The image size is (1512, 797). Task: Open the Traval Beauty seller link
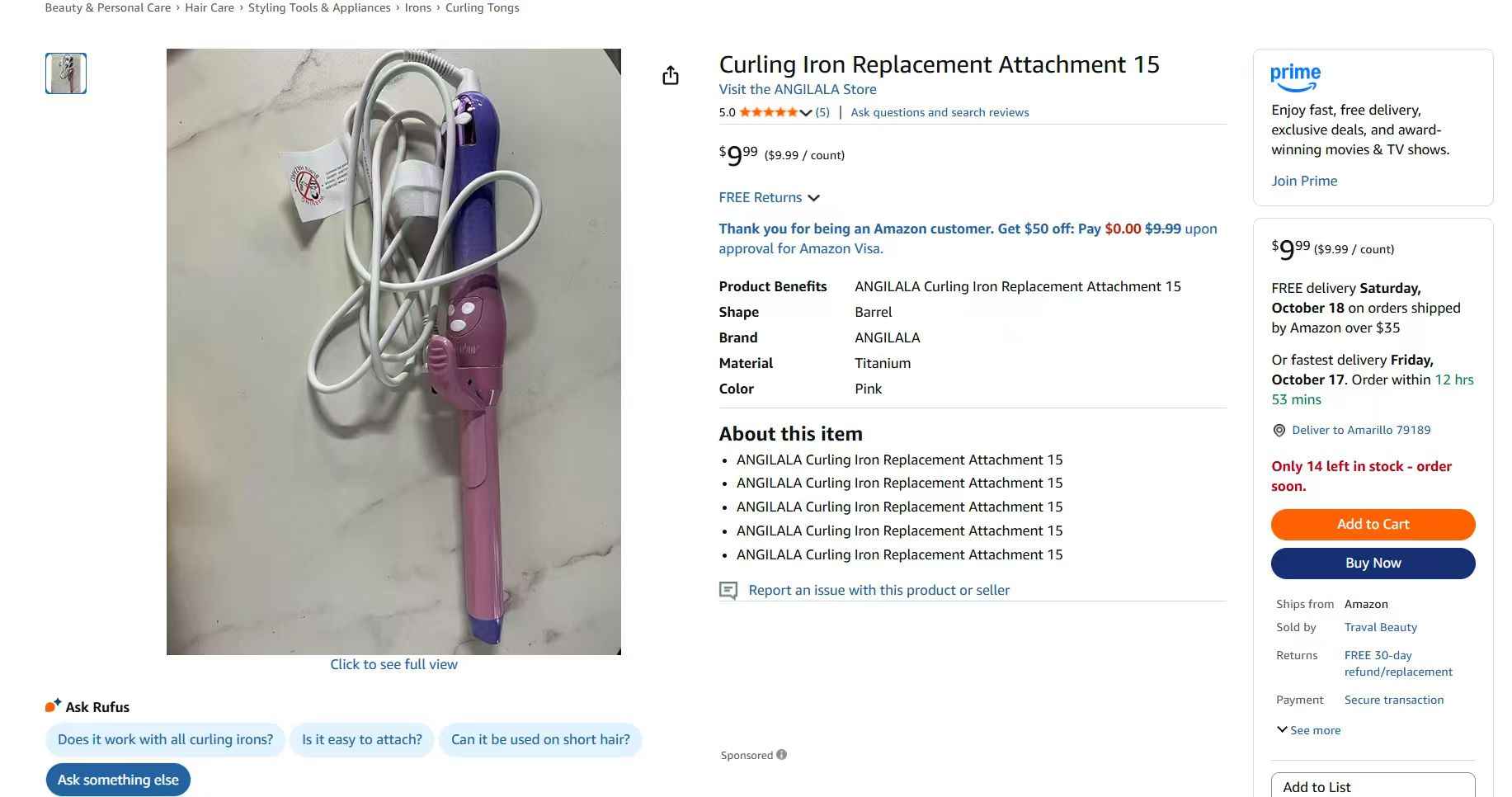[x=1380, y=628]
